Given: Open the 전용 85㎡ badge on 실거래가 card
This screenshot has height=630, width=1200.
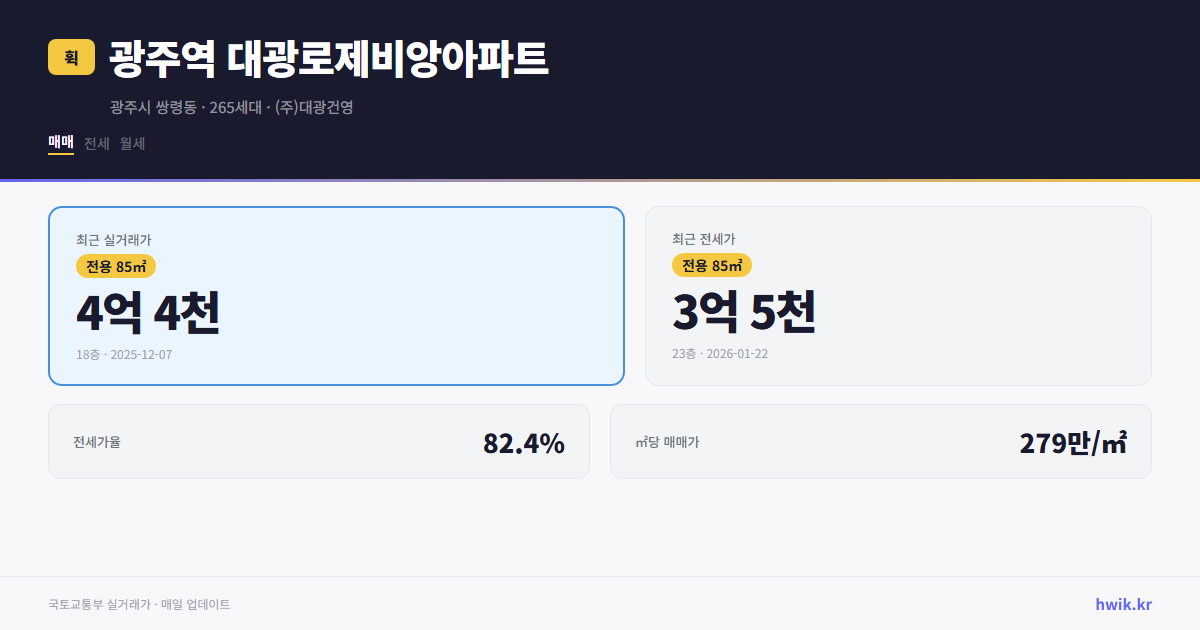Looking at the screenshot, I should click(x=117, y=266).
